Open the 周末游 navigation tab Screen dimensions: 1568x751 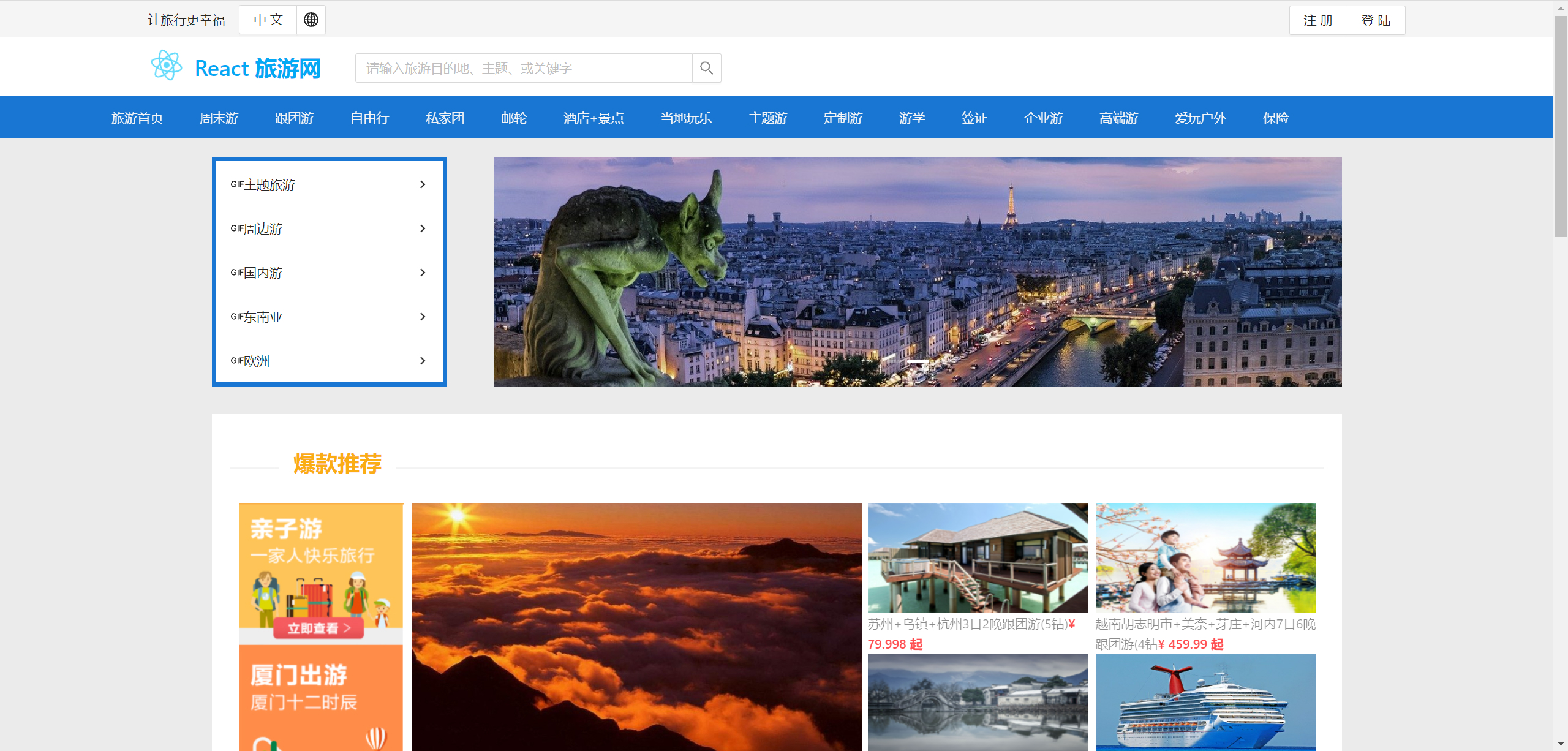219,118
